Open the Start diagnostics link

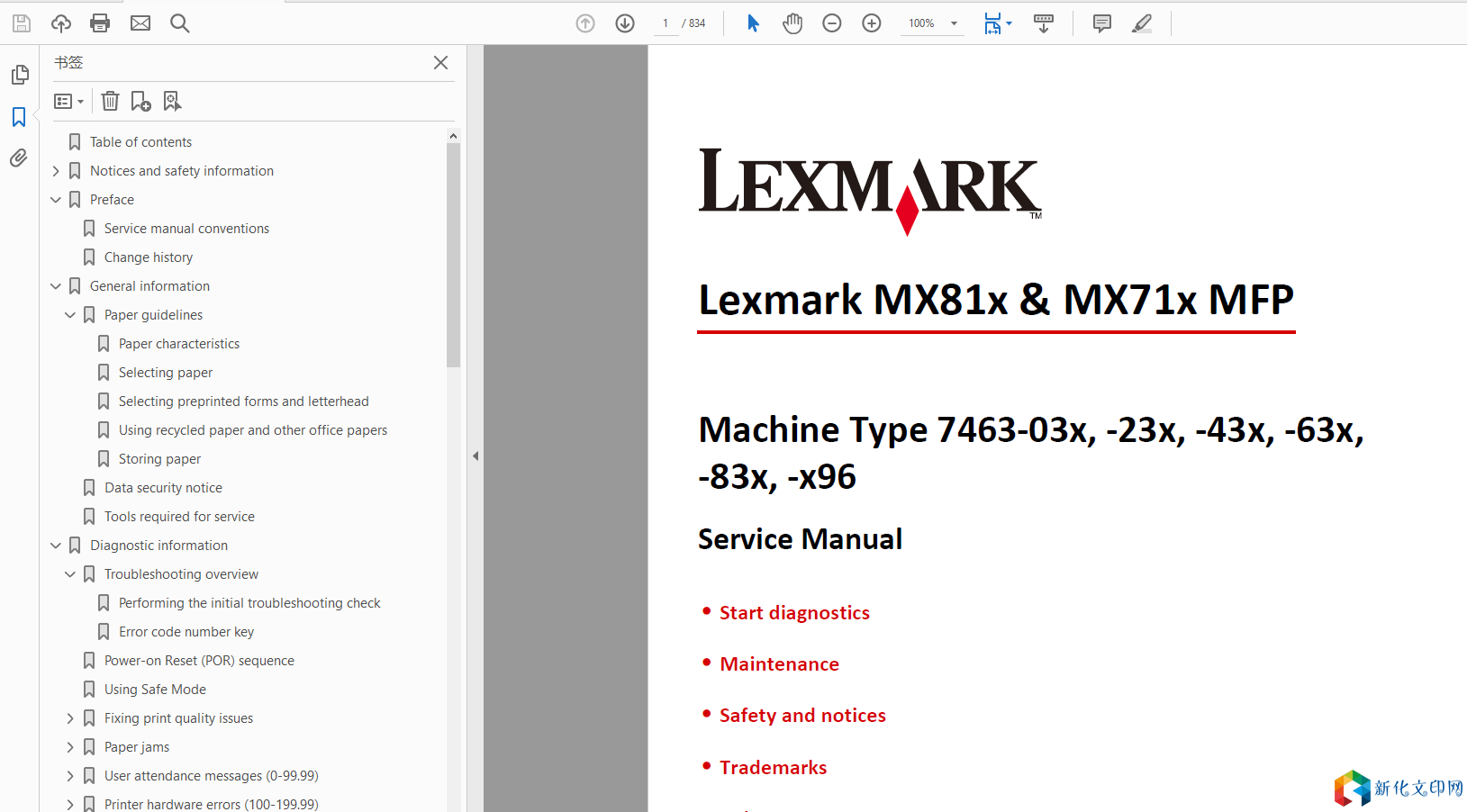coord(794,613)
